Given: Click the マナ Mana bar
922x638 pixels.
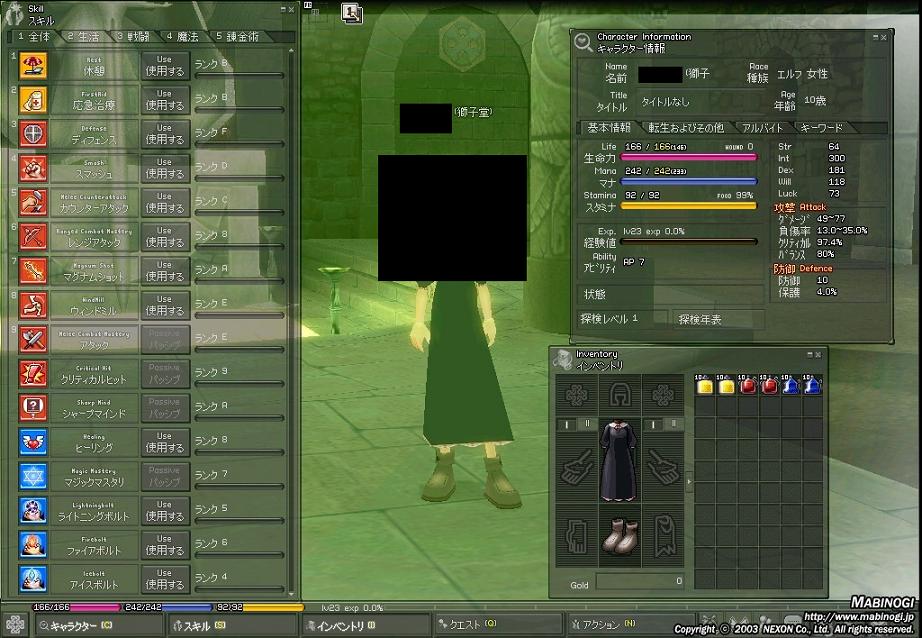Looking at the screenshot, I should [x=689, y=182].
